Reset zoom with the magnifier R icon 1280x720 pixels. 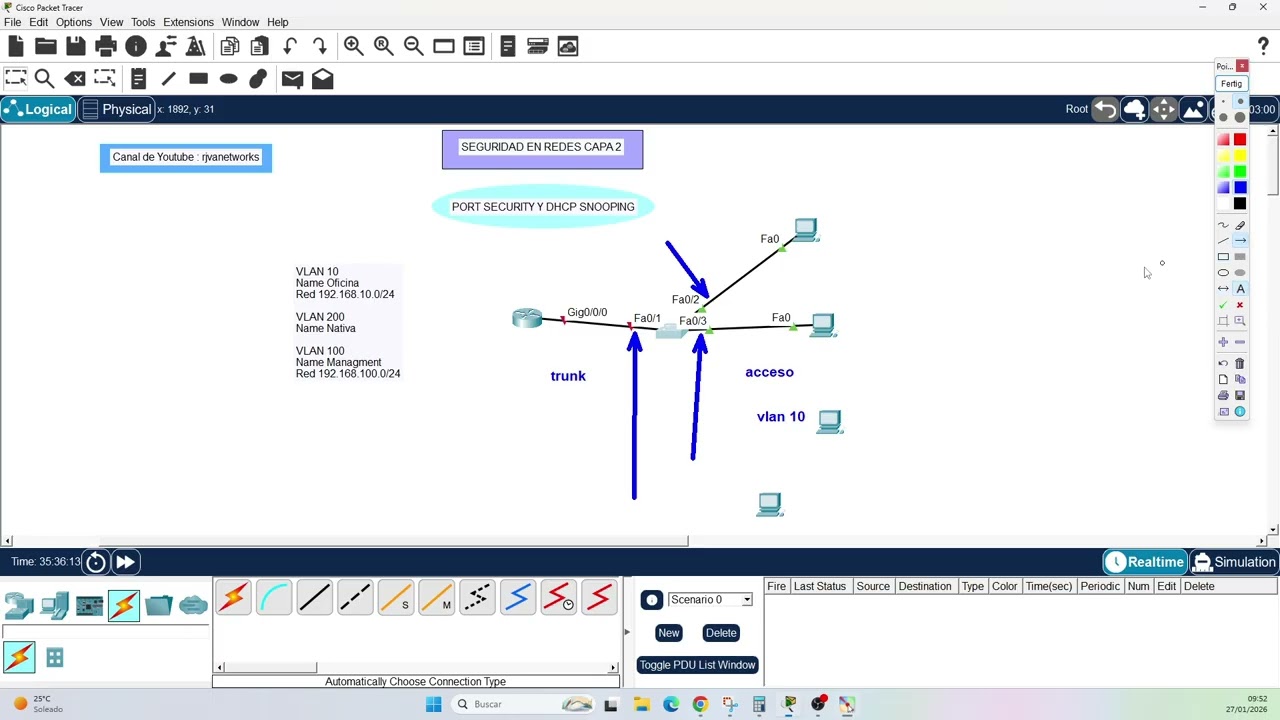[x=383, y=46]
